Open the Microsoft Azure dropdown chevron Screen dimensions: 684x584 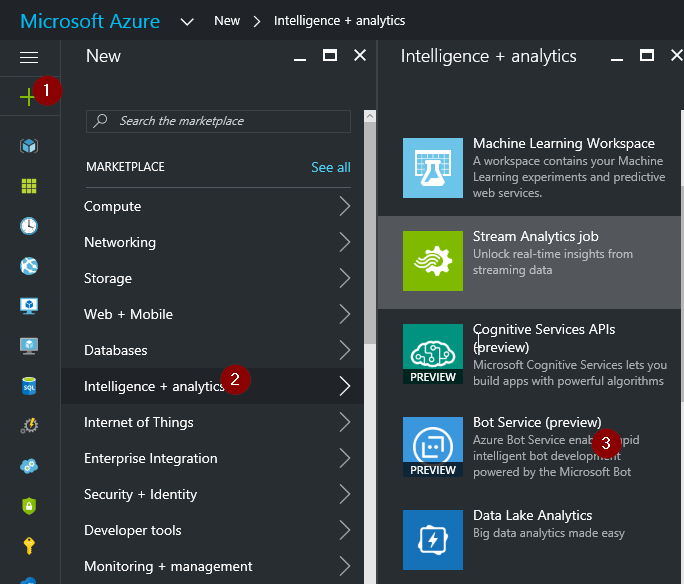click(187, 21)
